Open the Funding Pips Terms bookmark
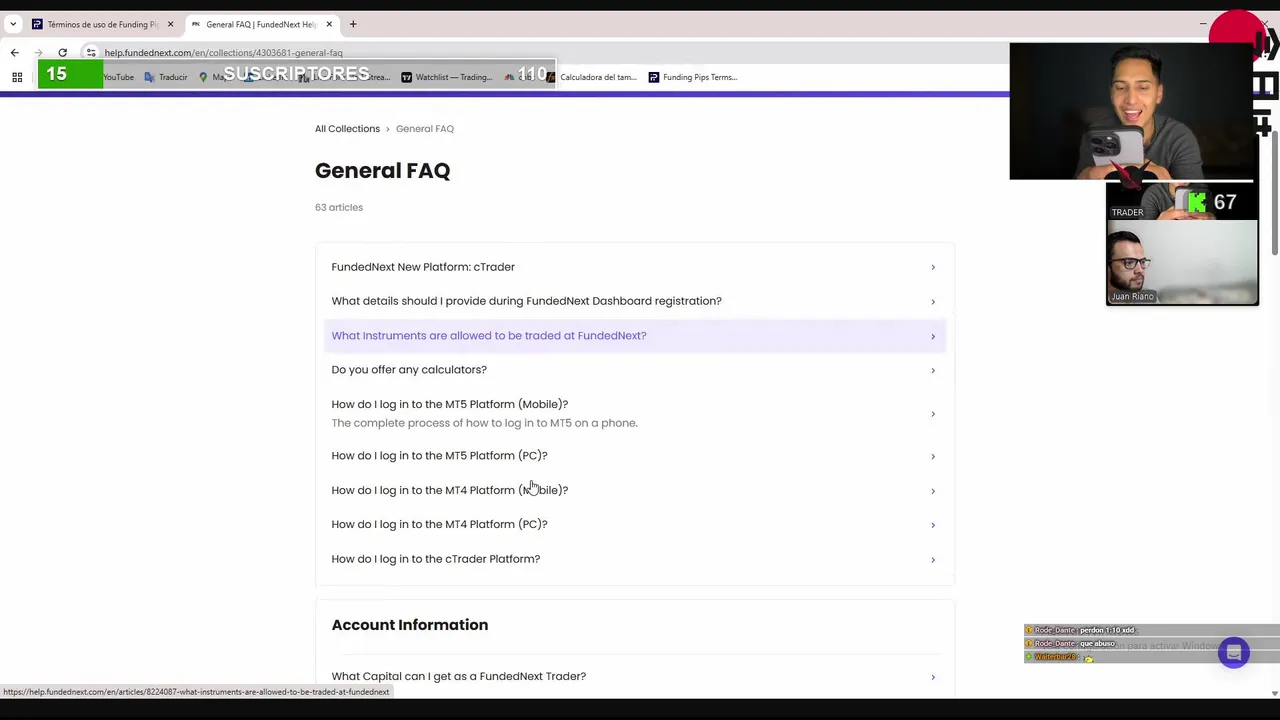The height and width of the screenshot is (720, 1280). pos(693,77)
